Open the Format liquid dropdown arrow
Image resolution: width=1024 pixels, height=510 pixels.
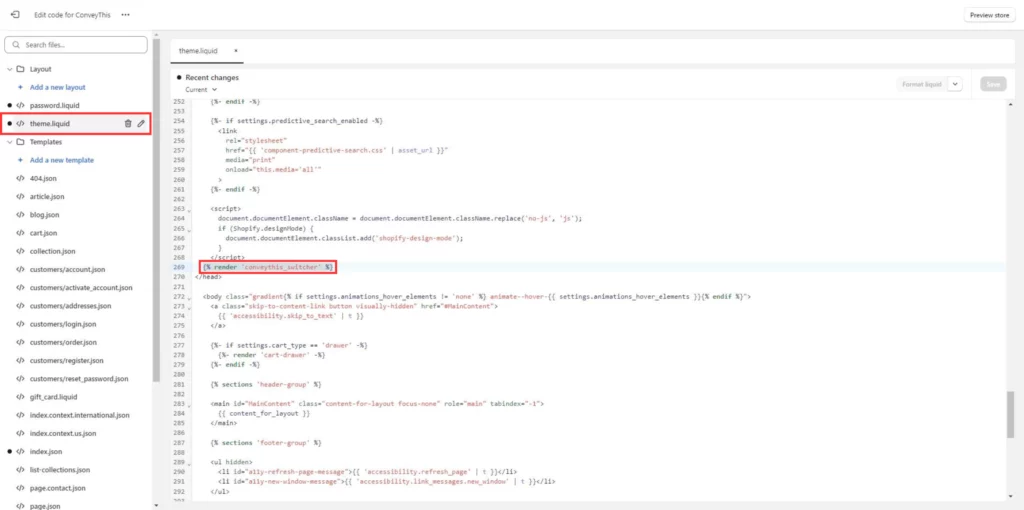click(x=955, y=85)
